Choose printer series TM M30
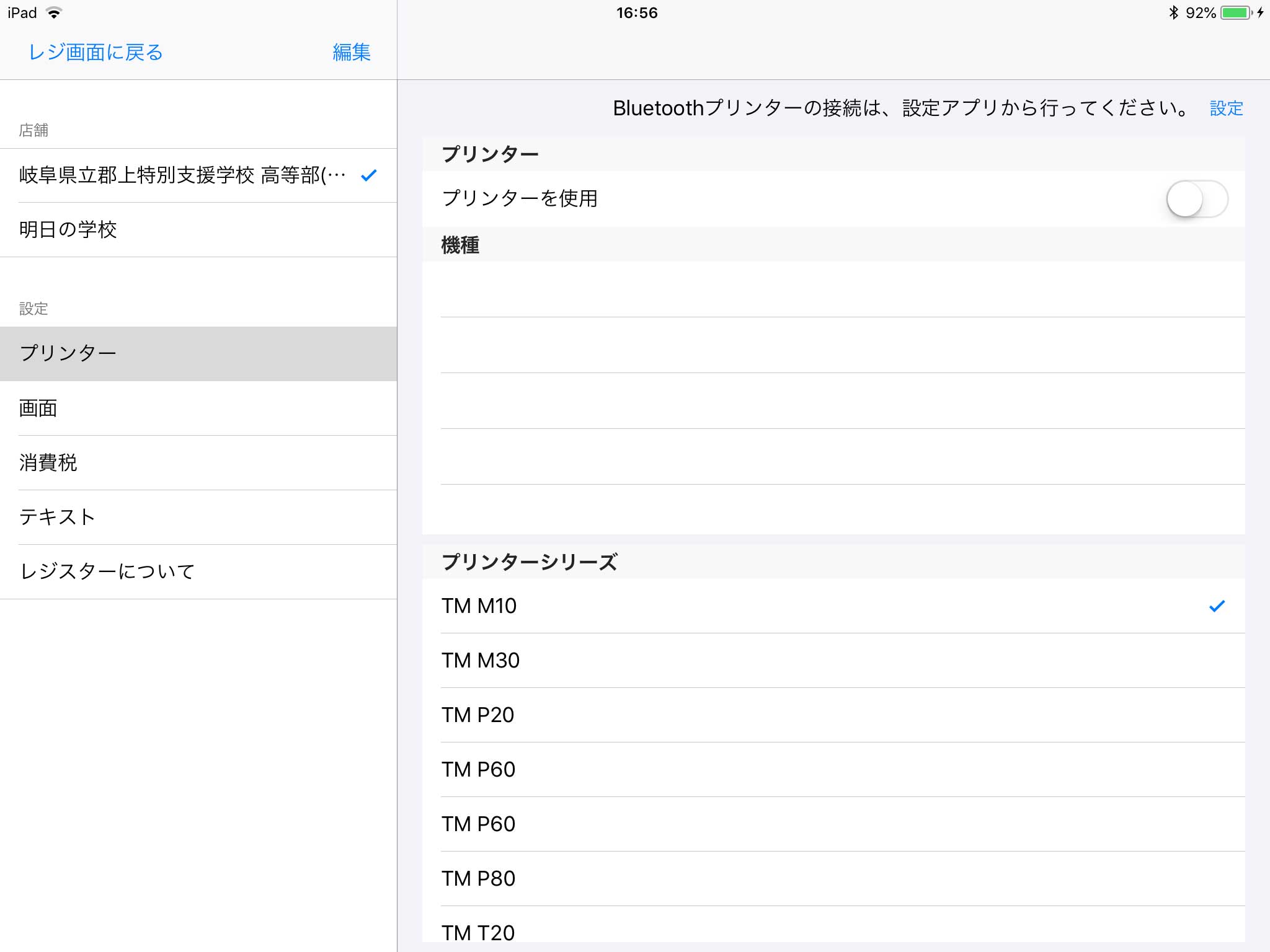 (833, 661)
